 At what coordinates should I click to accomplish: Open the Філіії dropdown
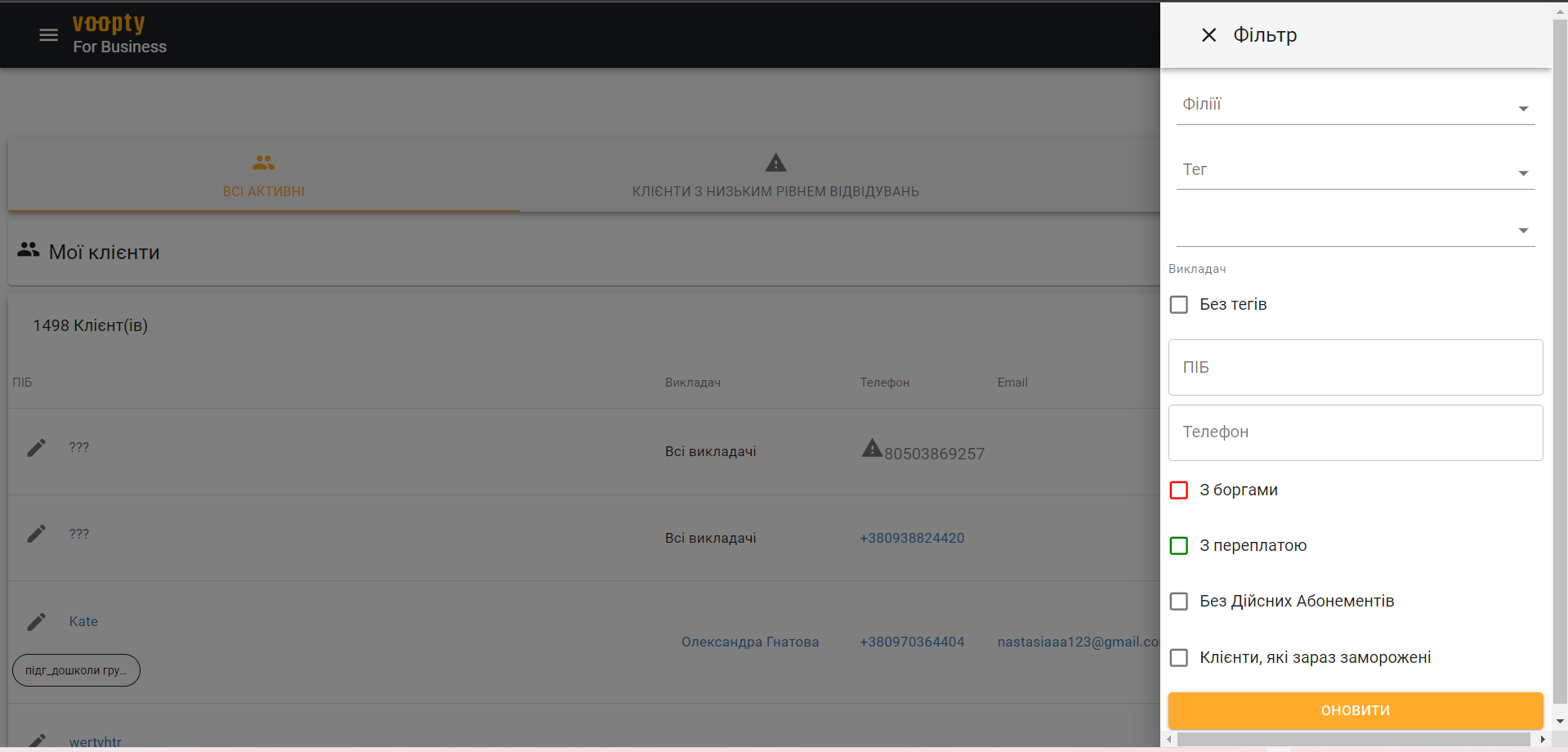(1522, 108)
